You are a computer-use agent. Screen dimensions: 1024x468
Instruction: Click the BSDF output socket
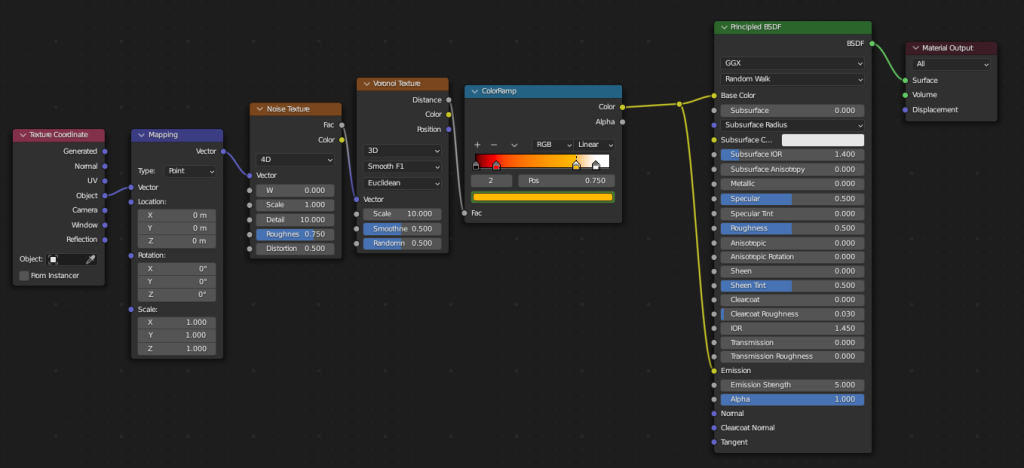[x=872, y=44]
